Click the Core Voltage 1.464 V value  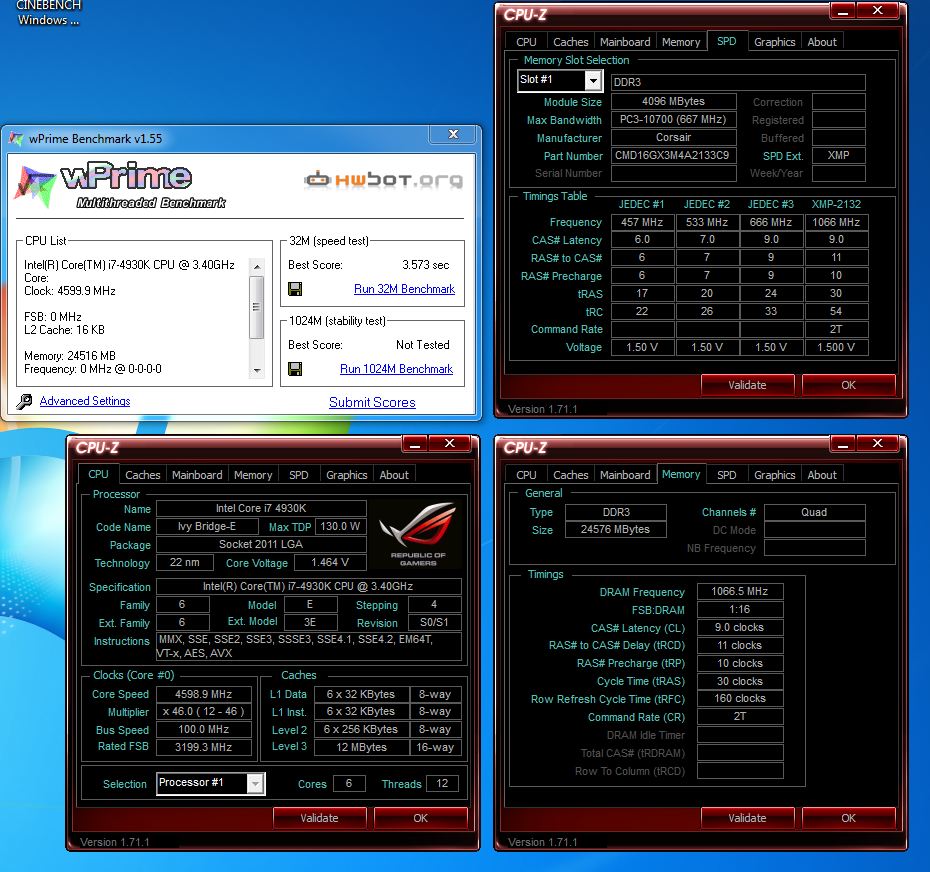point(330,562)
